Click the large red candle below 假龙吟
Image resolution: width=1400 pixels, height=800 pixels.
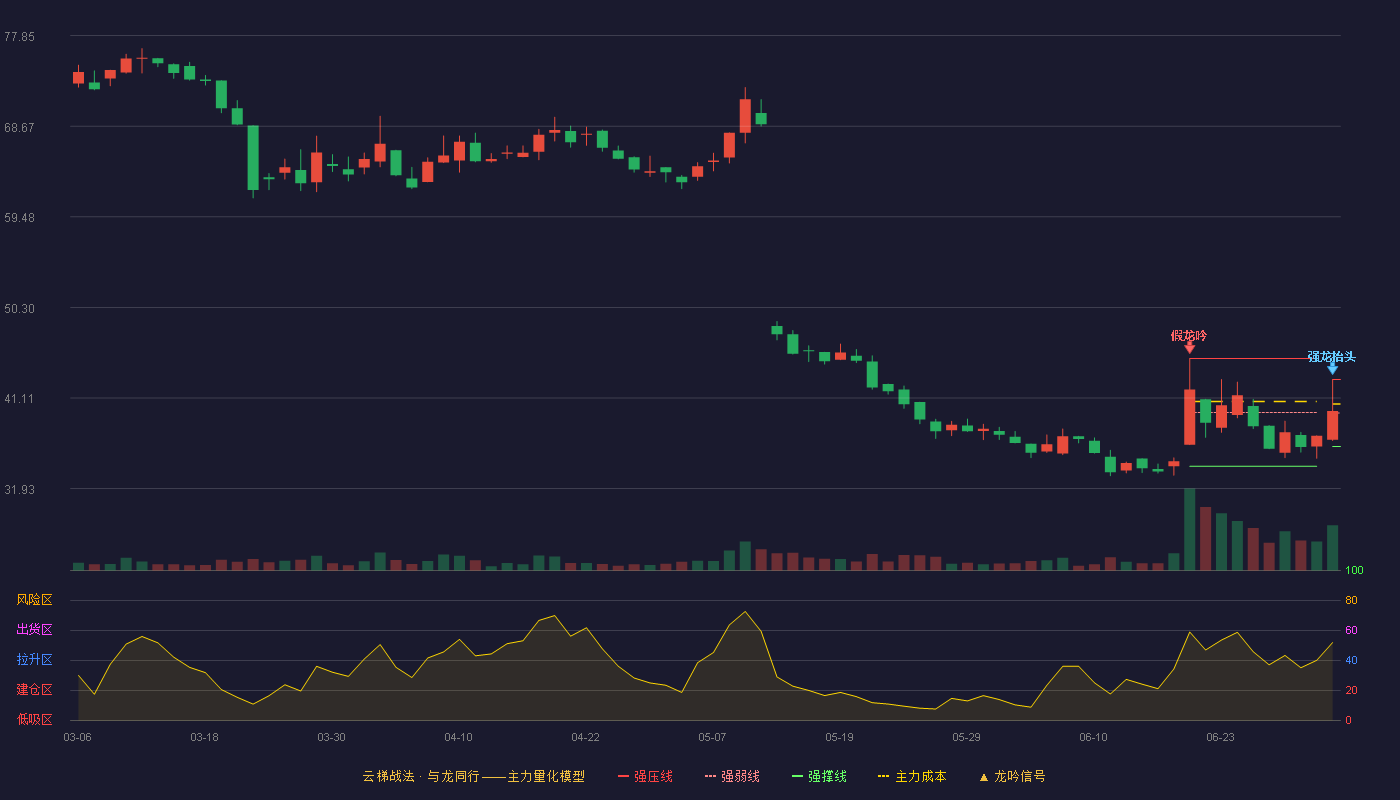point(1189,417)
